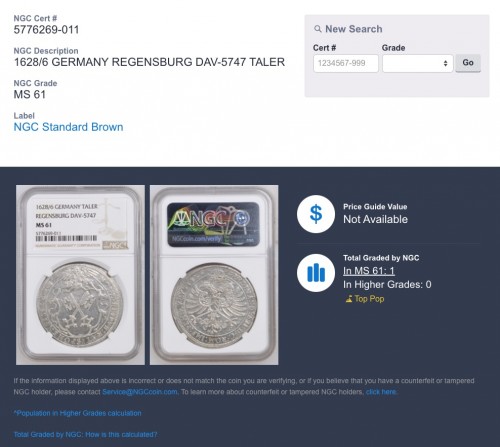500x447 pixels.
Task: Click the NGC hologram on reverse slab
Action: pos(213,224)
